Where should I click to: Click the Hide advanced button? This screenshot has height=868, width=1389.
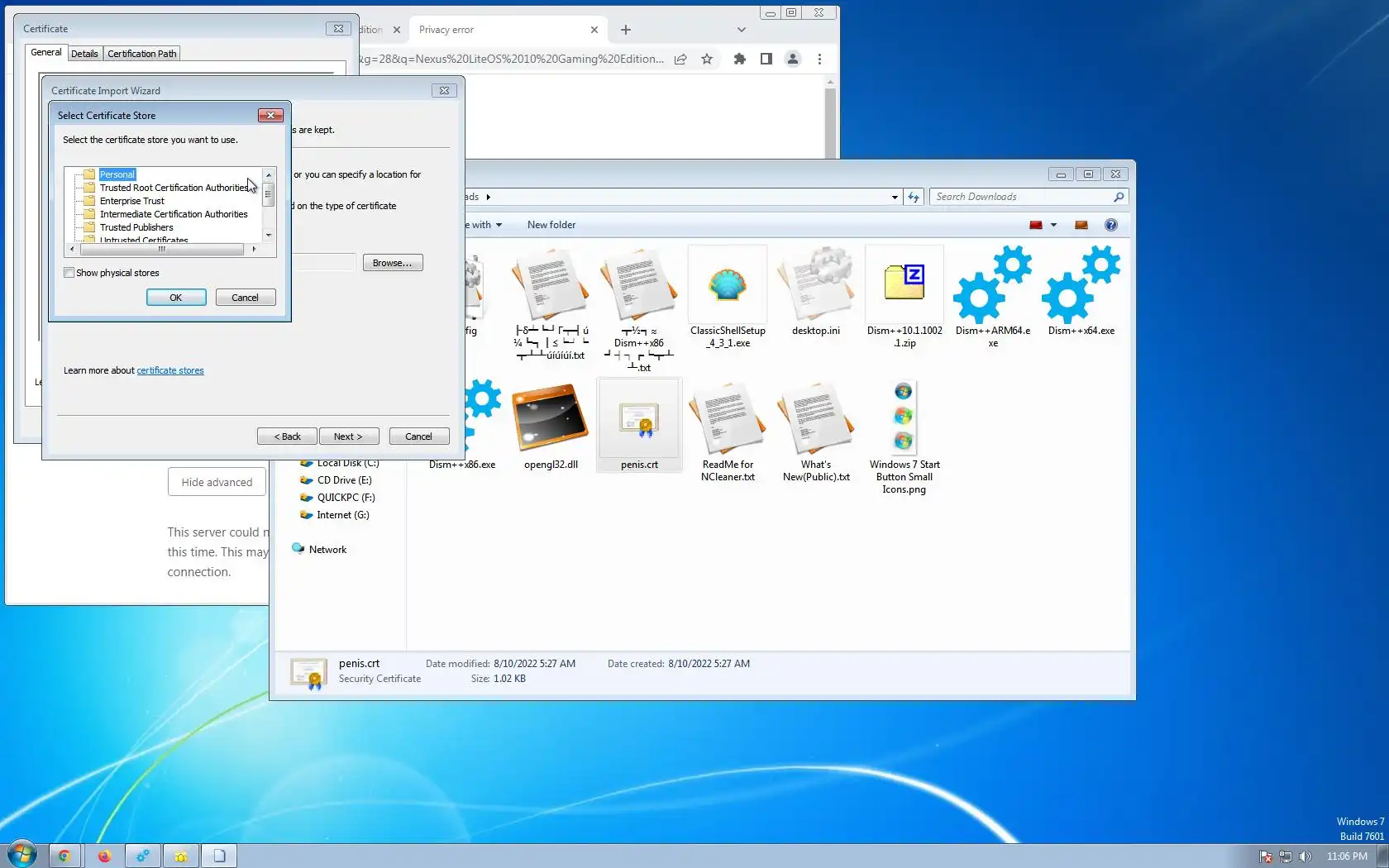click(x=217, y=482)
